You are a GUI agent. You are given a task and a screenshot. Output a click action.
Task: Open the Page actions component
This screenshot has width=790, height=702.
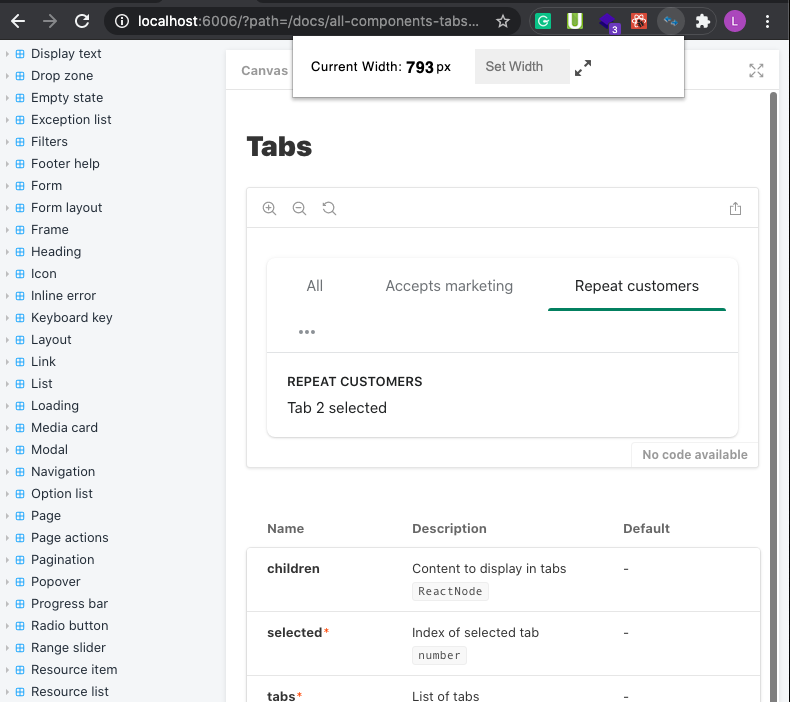pyautogui.click(x=70, y=538)
